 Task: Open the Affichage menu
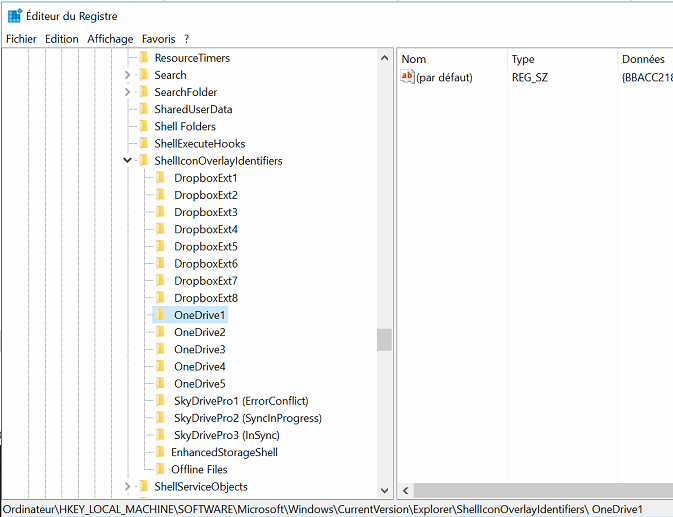tap(110, 39)
